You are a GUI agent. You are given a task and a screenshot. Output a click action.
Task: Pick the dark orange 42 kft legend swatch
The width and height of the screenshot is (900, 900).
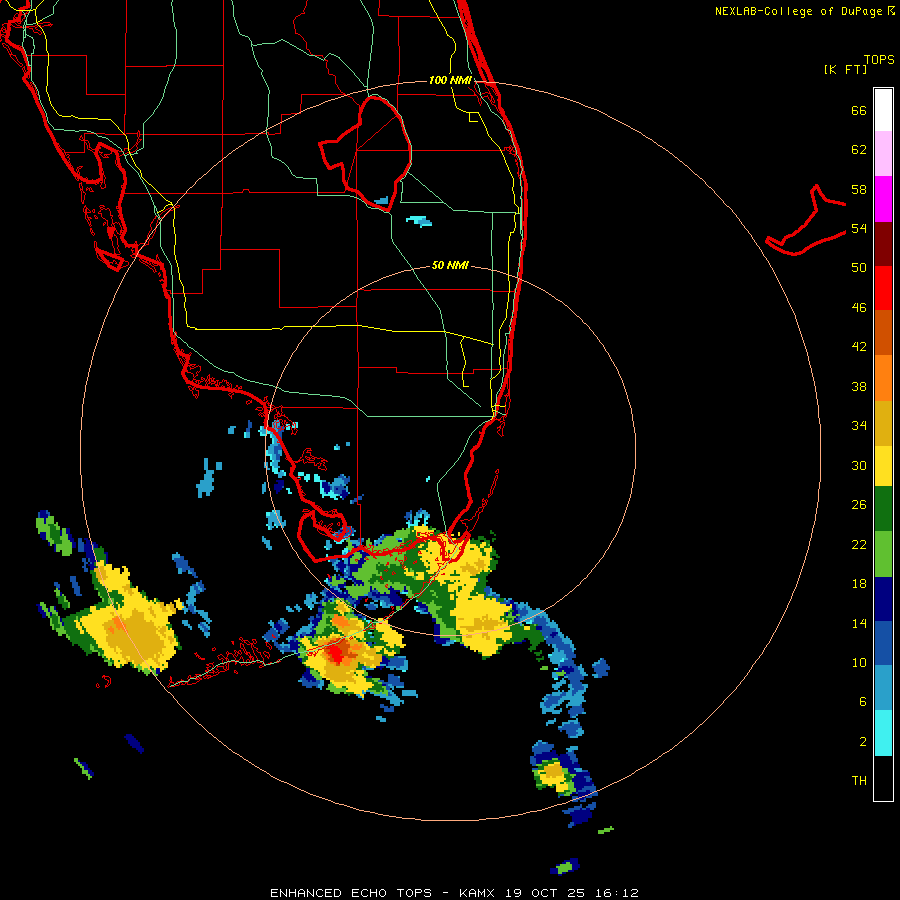point(883,332)
